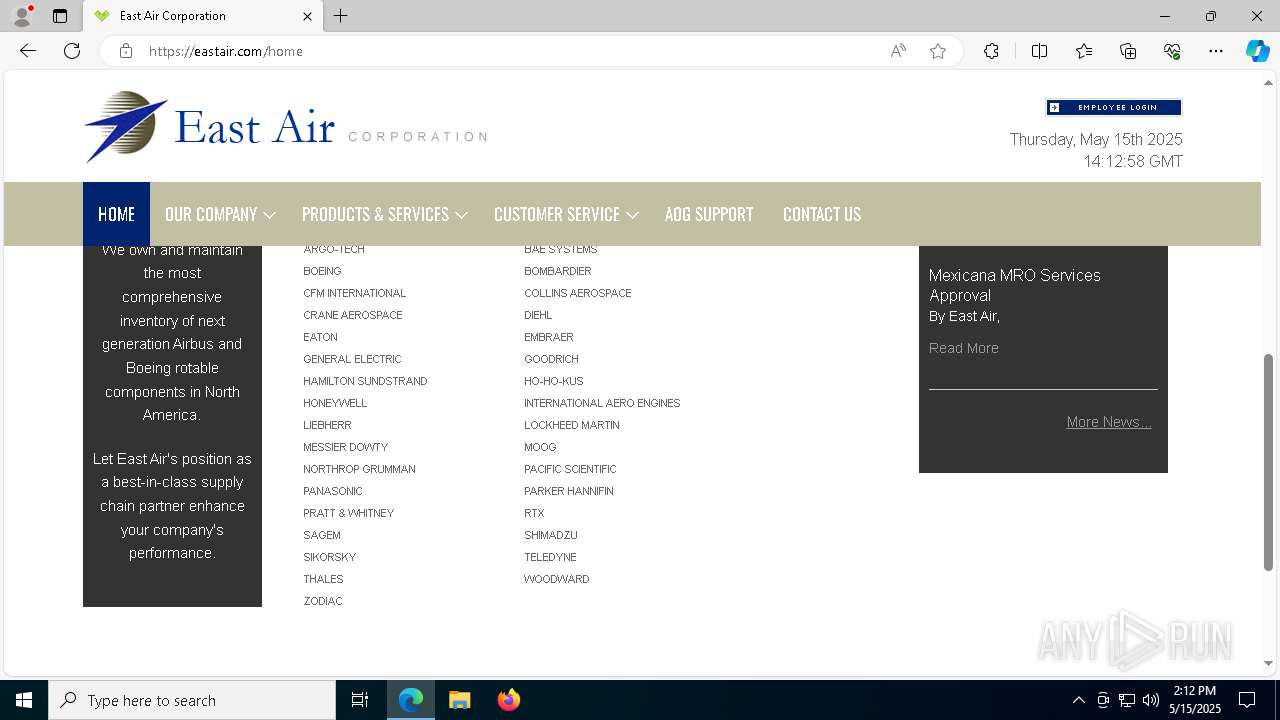This screenshot has height=720, width=1280.
Task: Close the East Air Corporation tab
Action: tap(307, 16)
